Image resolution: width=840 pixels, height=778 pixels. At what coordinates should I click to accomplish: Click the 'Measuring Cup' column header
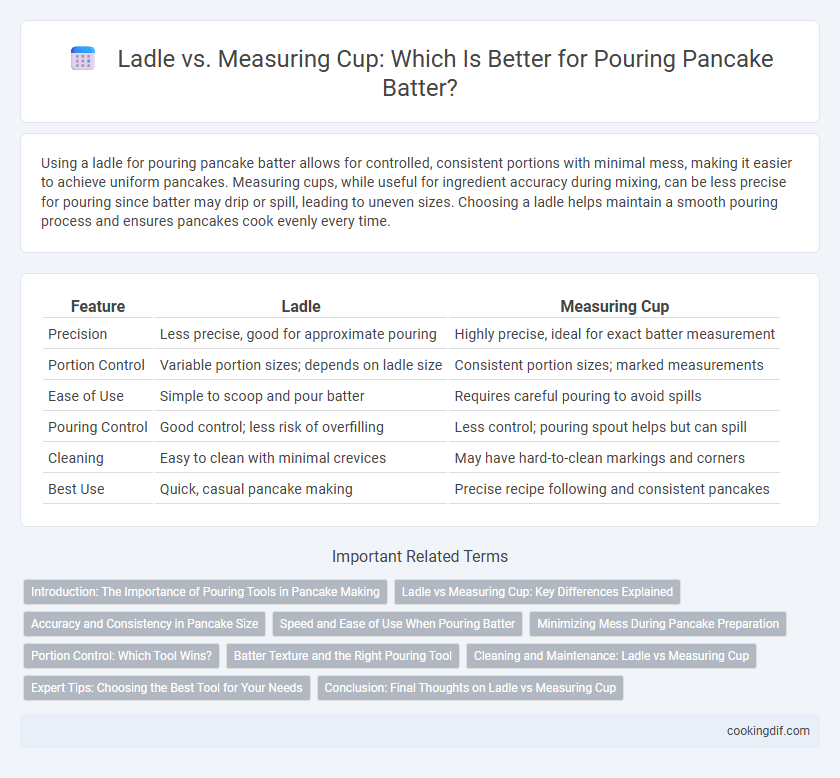pos(614,306)
